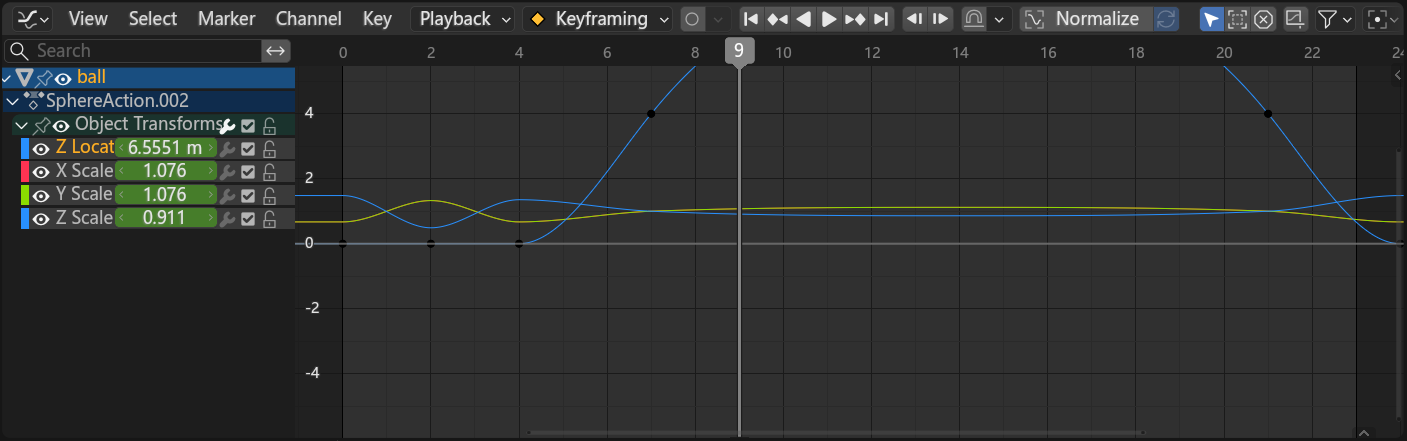
Task: Toggle pin icon on ball row
Action: (x=43, y=77)
